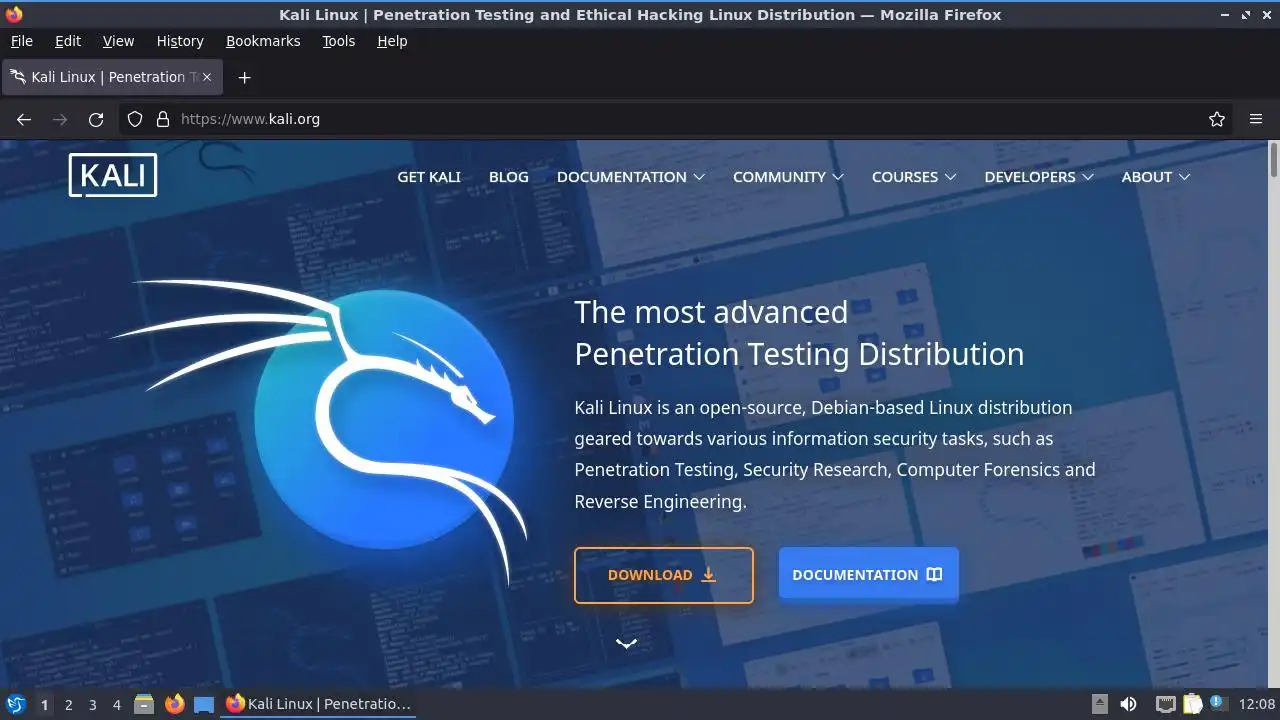Click the orange Download button
Viewport: 1280px width, 720px height.
[664, 575]
